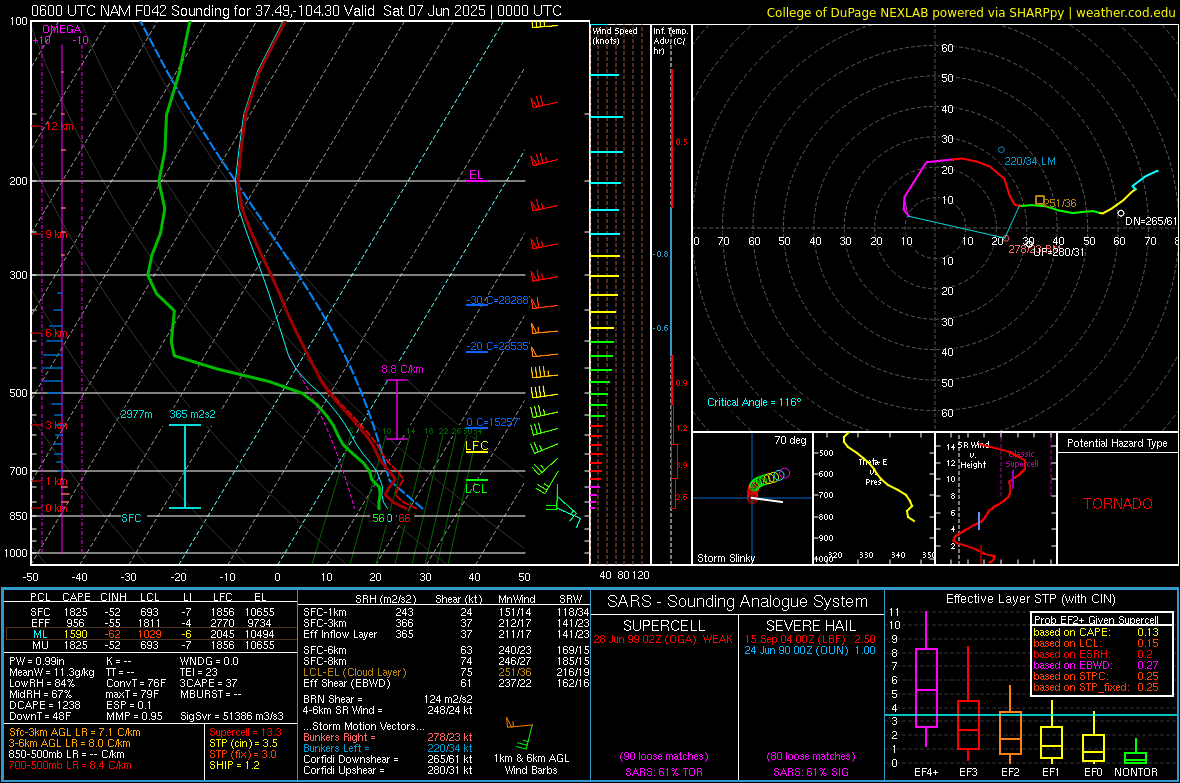
Task: Click the 1km & 6km AGL wind barbs icon
Action: pyautogui.click(x=521, y=734)
